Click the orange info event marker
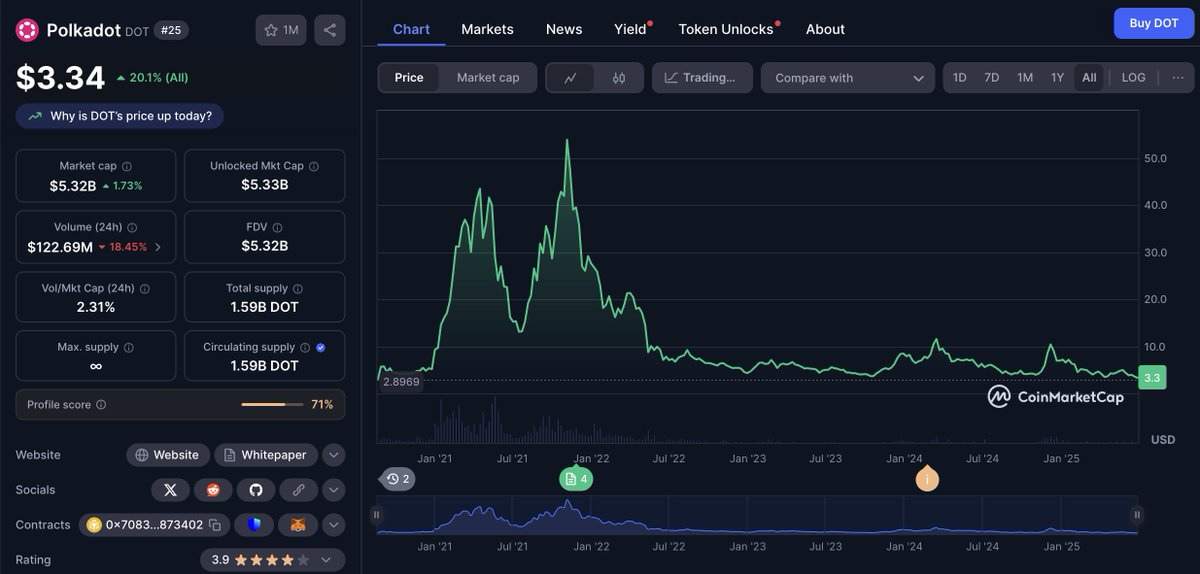 927,479
